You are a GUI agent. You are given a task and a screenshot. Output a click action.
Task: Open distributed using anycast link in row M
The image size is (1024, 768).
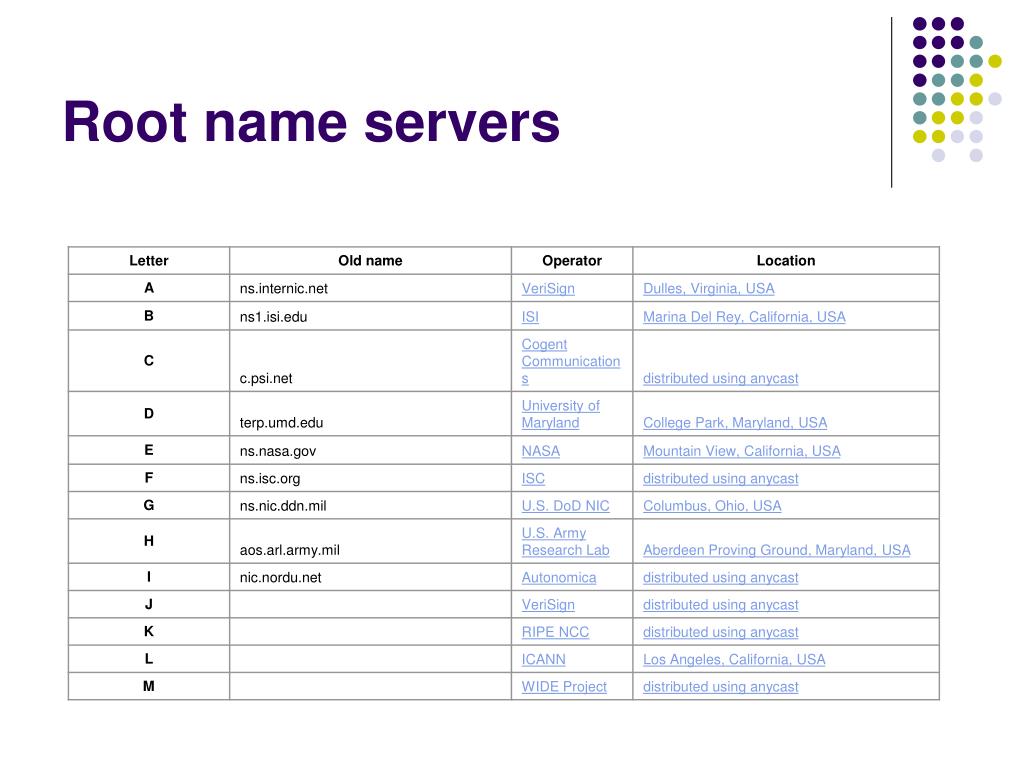click(720, 687)
